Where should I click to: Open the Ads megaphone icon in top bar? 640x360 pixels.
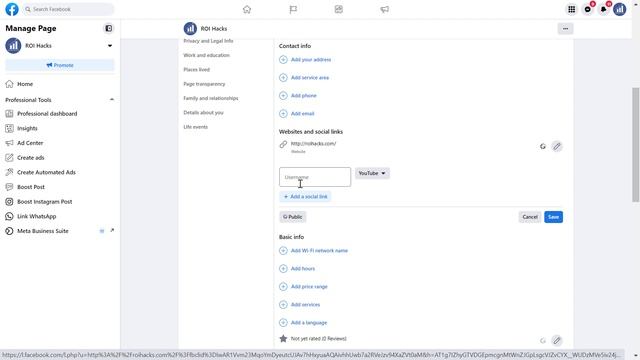pos(384,9)
